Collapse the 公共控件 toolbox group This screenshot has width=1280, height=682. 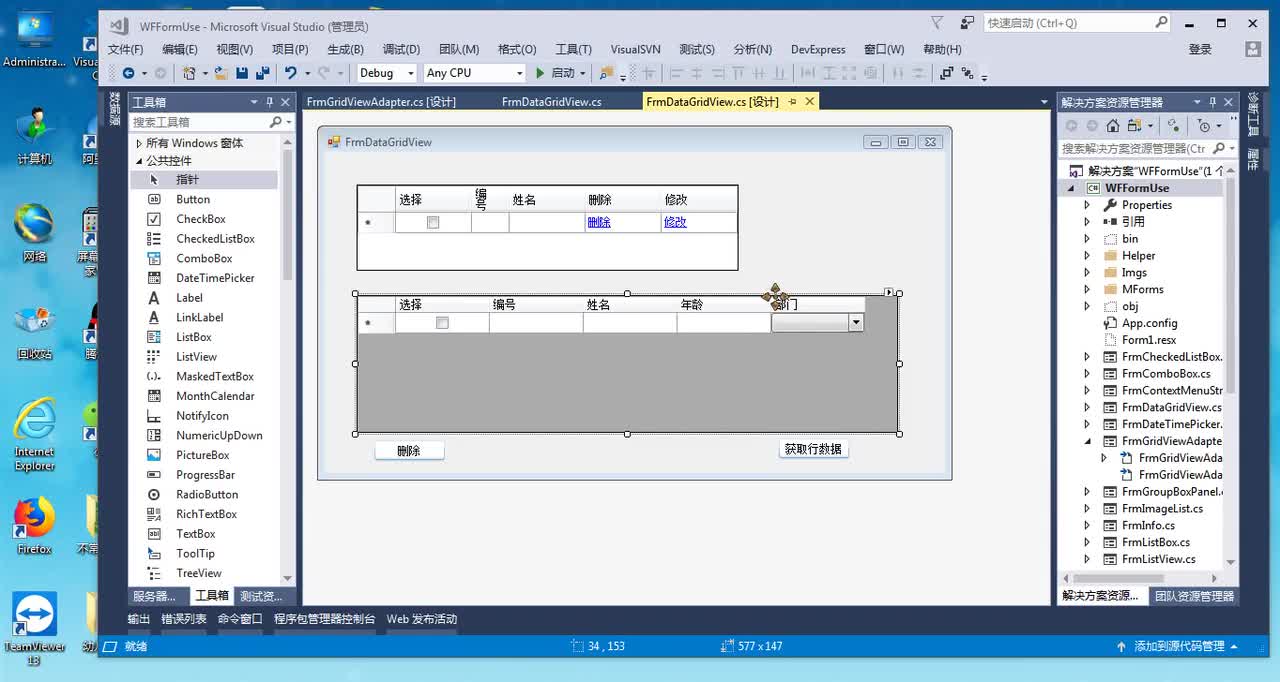point(139,161)
